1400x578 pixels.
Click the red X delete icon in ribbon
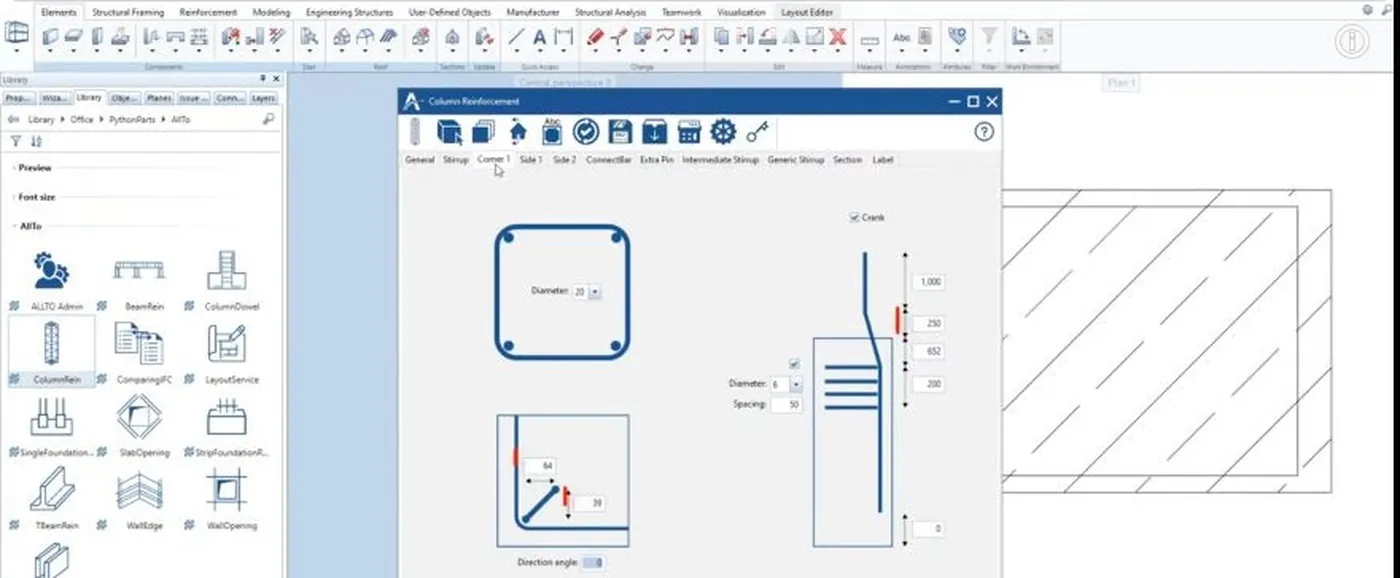coord(838,36)
